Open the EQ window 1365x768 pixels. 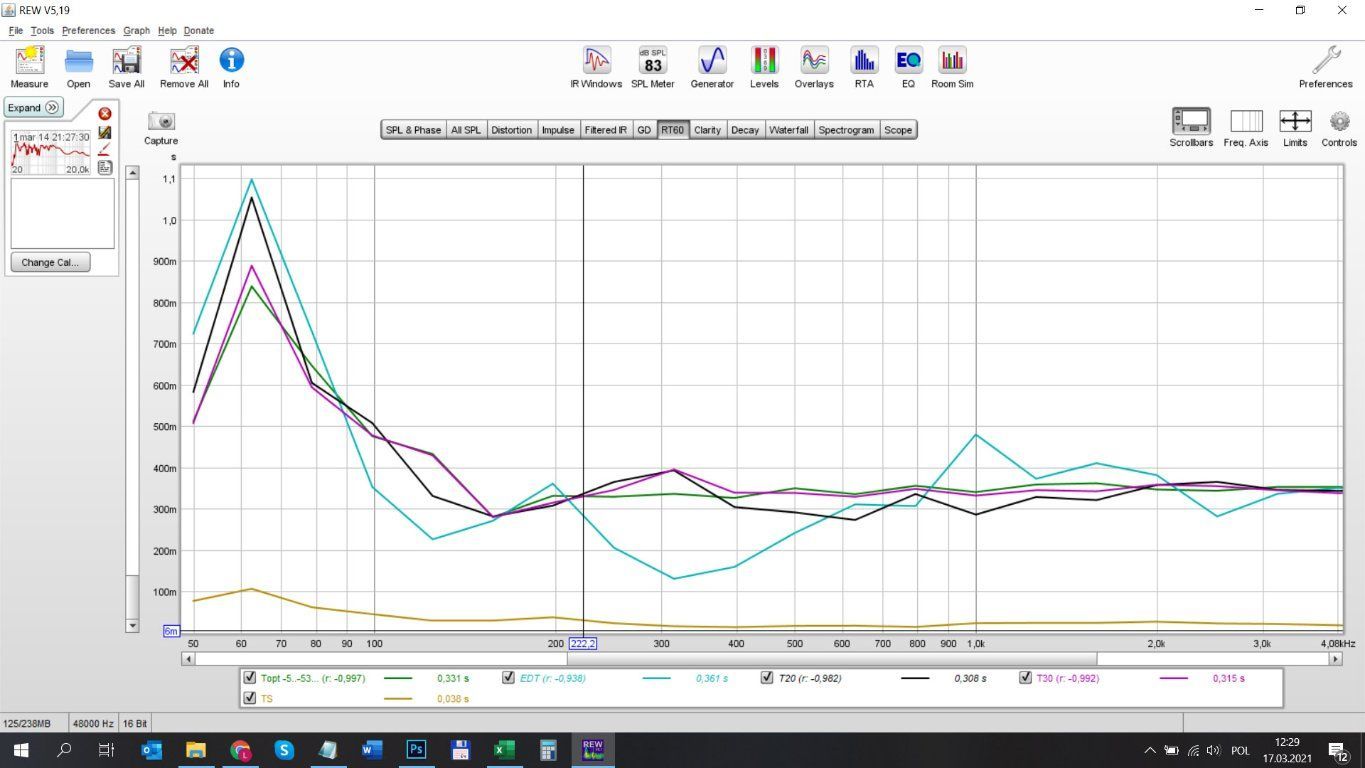point(908,67)
